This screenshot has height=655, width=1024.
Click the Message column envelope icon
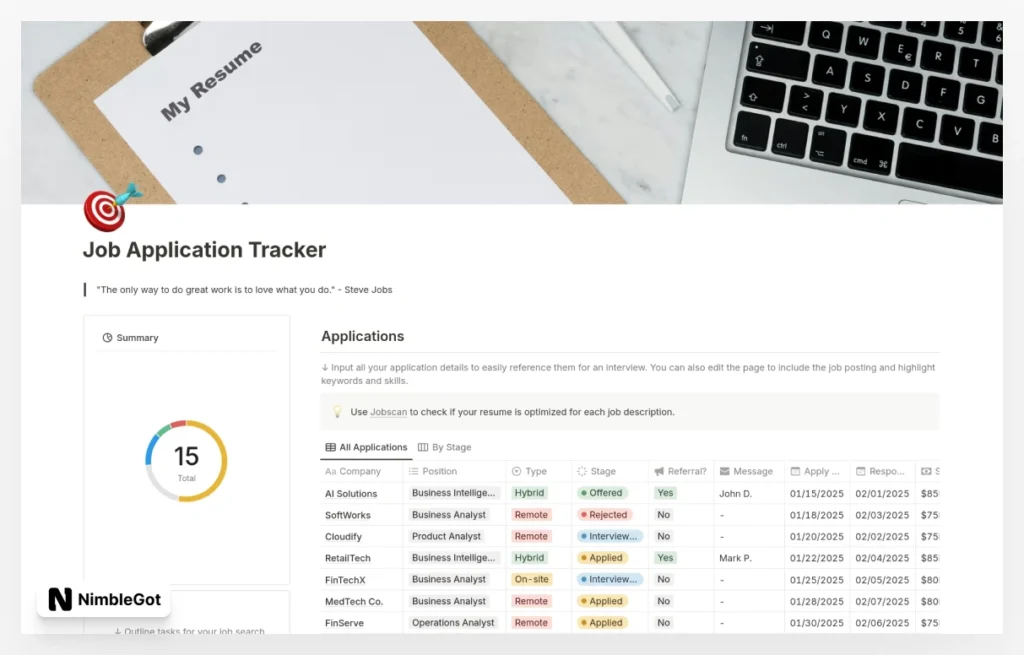pos(724,471)
